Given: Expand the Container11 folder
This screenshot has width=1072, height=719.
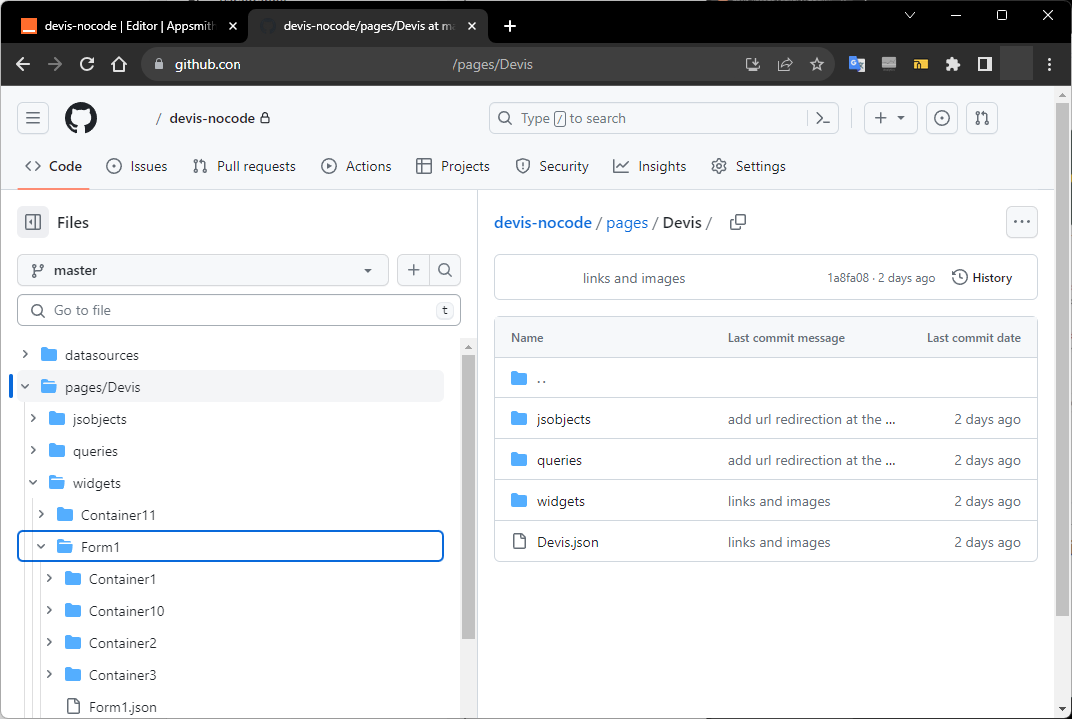Looking at the screenshot, I should point(42,514).
